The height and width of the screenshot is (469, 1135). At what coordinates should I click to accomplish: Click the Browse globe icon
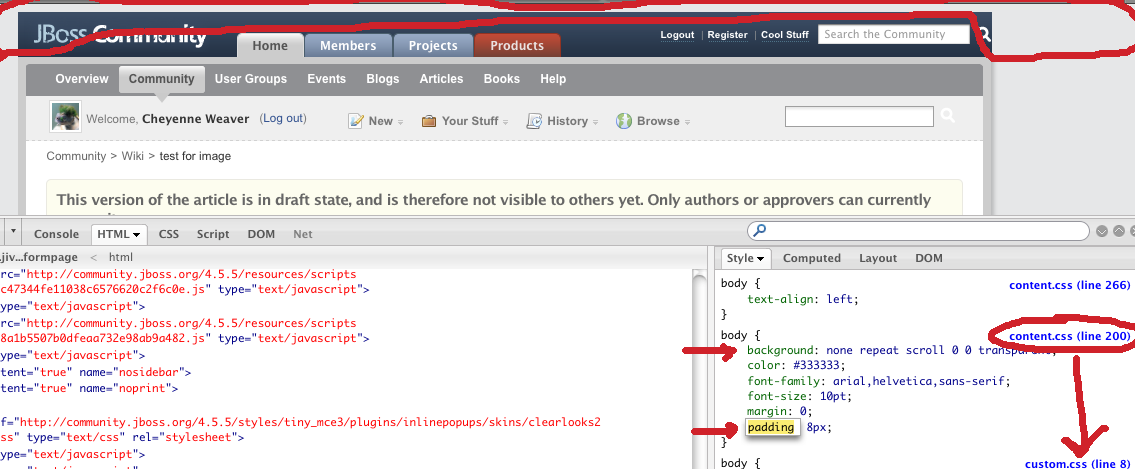(x=624, y=121)
